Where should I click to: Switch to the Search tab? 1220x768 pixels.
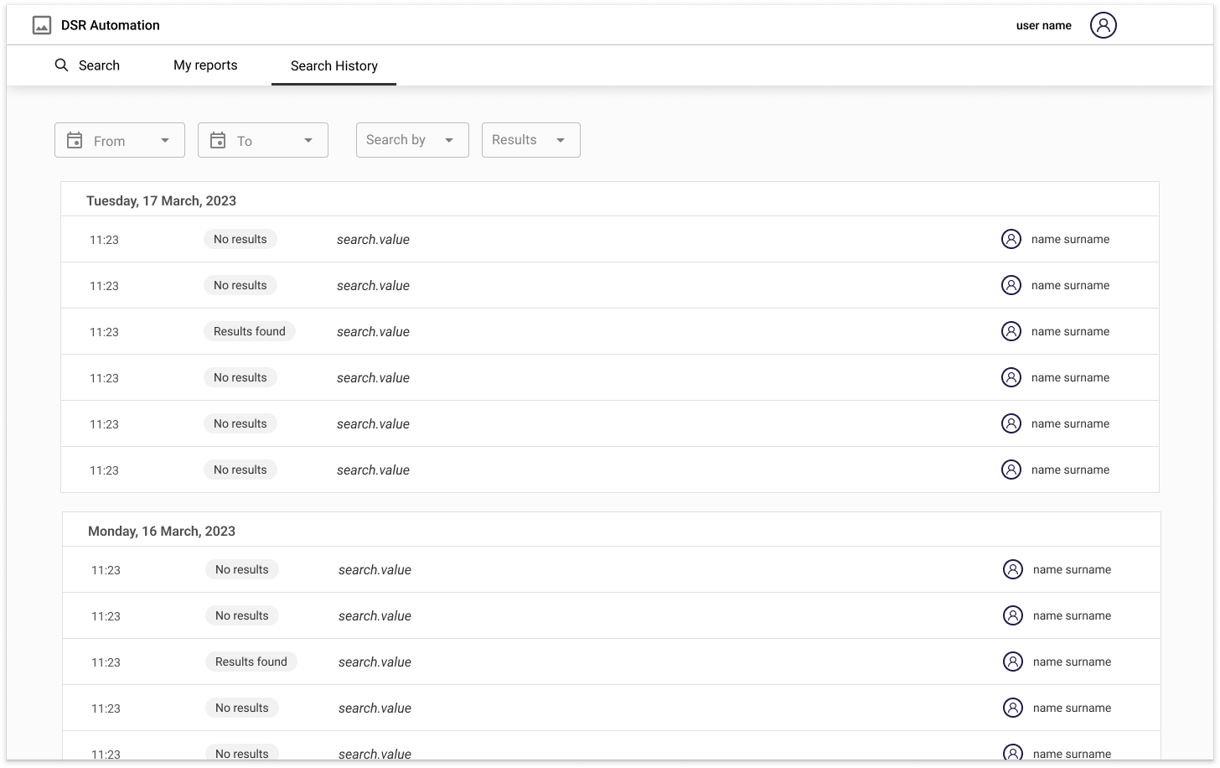coord(87,65)
